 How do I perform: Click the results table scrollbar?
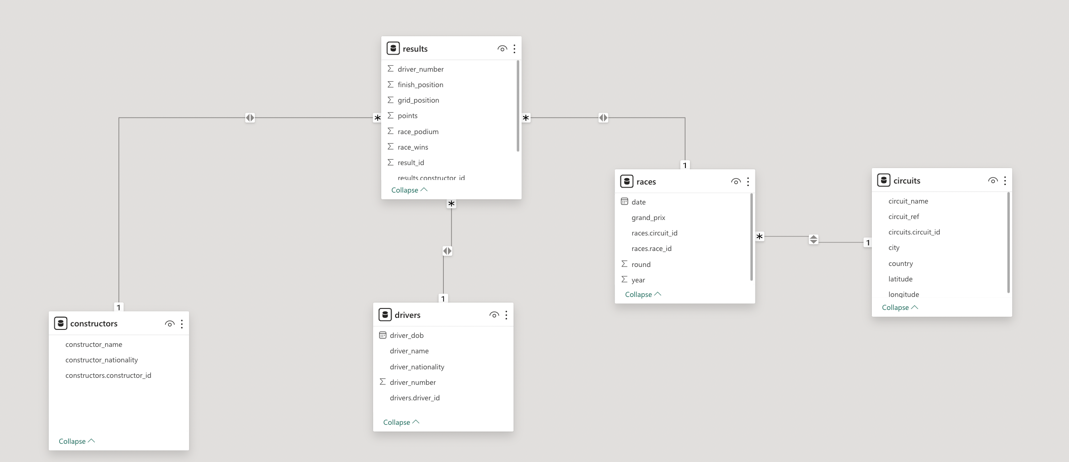pos(518,106)
